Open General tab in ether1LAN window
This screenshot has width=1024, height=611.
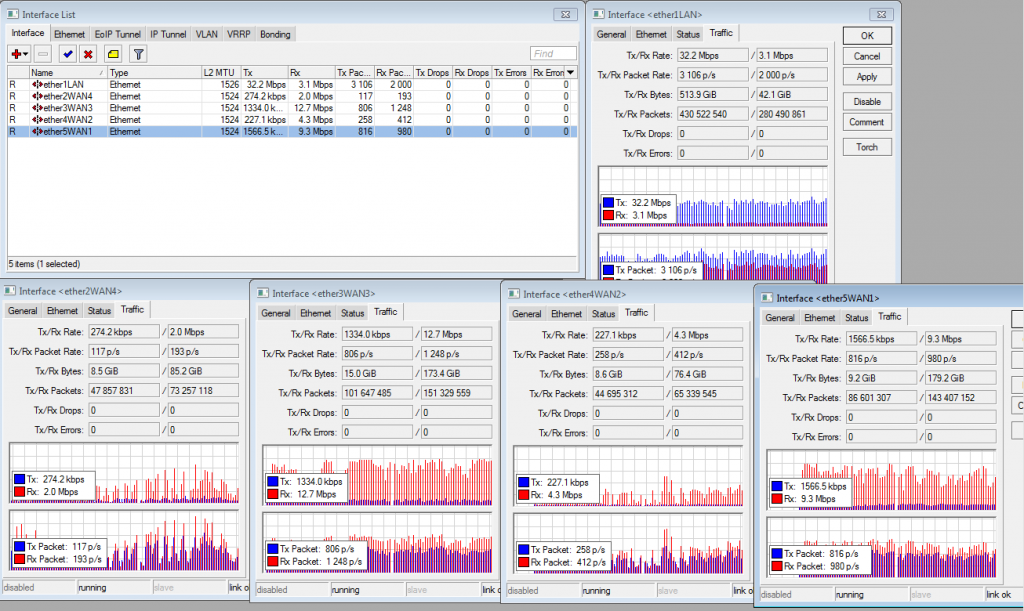611,34
